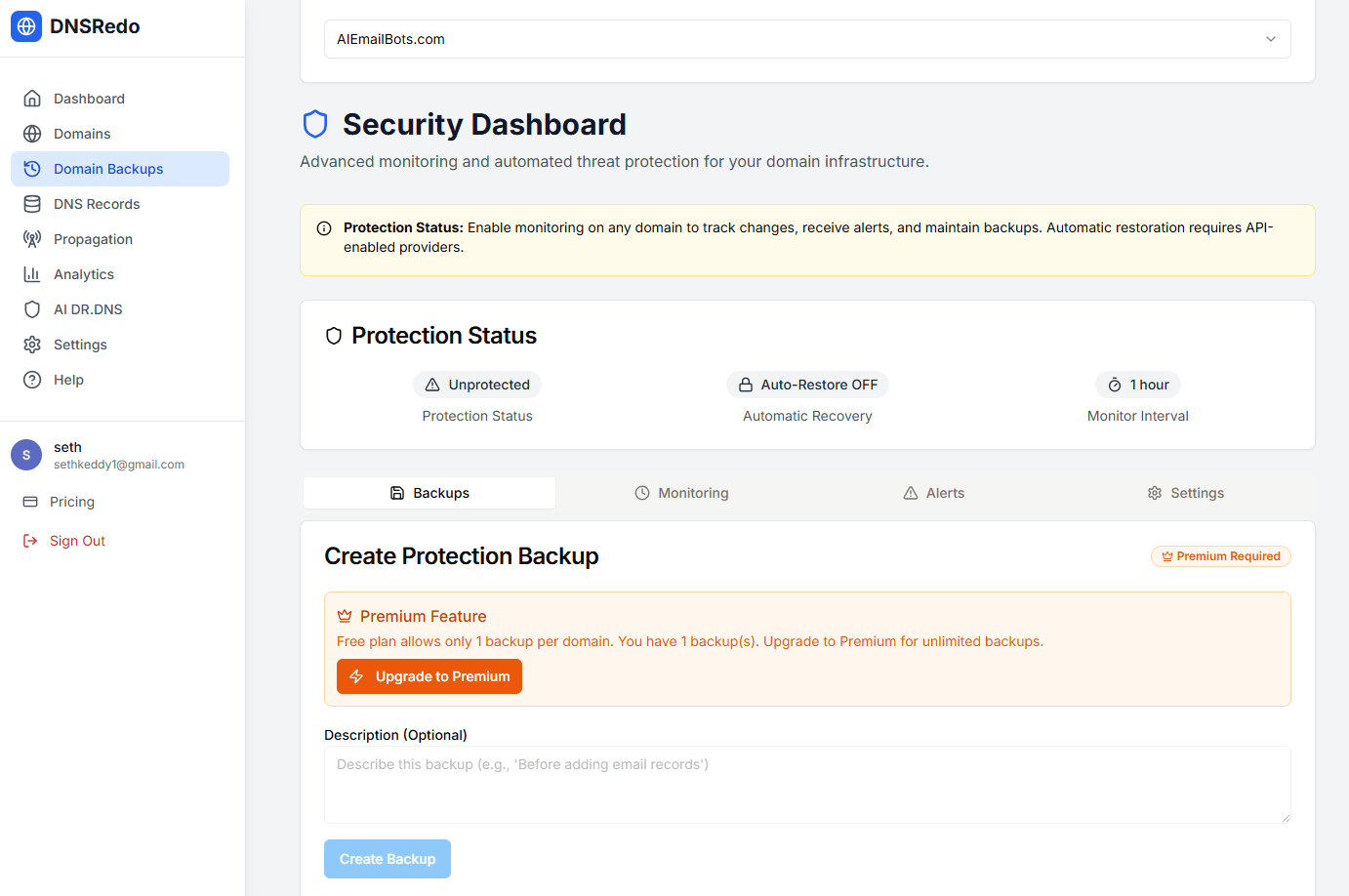Open the Settings tab in the tab bar
Image resolution: width=1349 pixels, height=896 pixels.
[x=1186, y=493]
